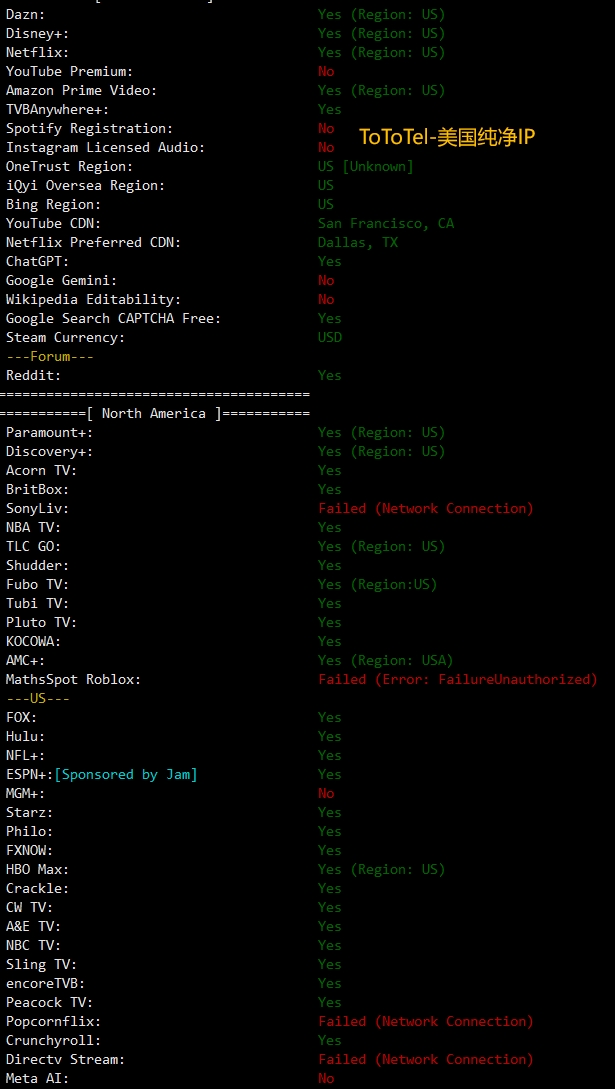Click the ToToTel watermark text

tap(447, 137)
